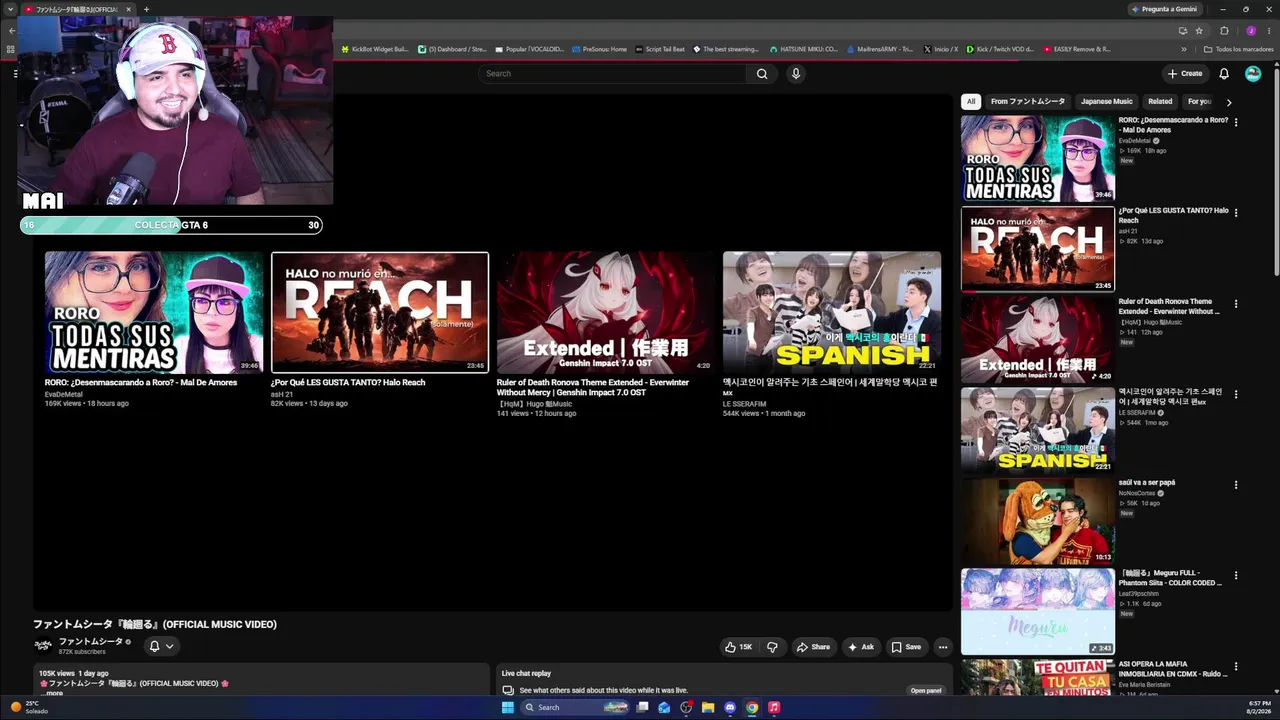Screen dimensions: 1280x720
Task: Open saúl va a ser papá sidebar thumbnail
Action: click(x=1038, y=521)
